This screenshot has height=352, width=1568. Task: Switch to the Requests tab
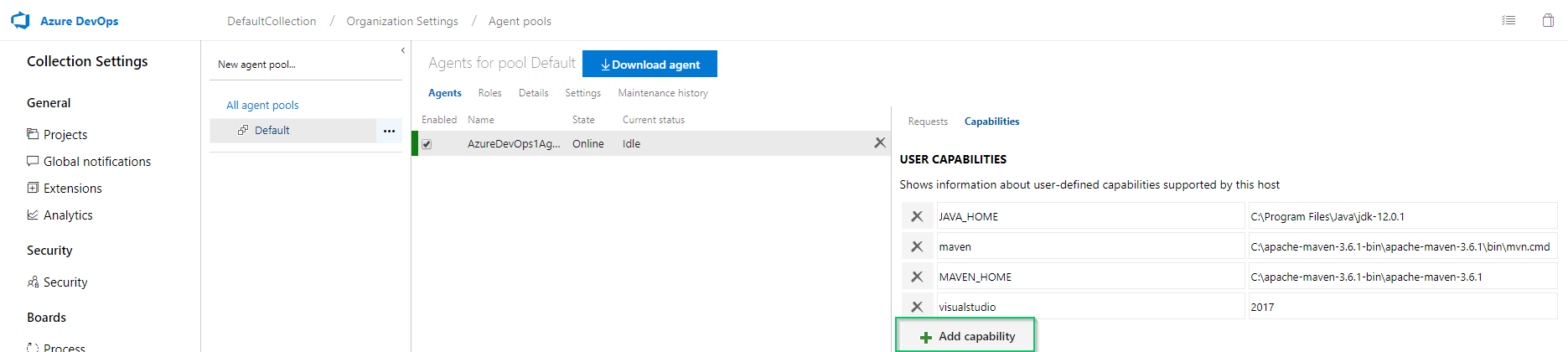[928, 122]
